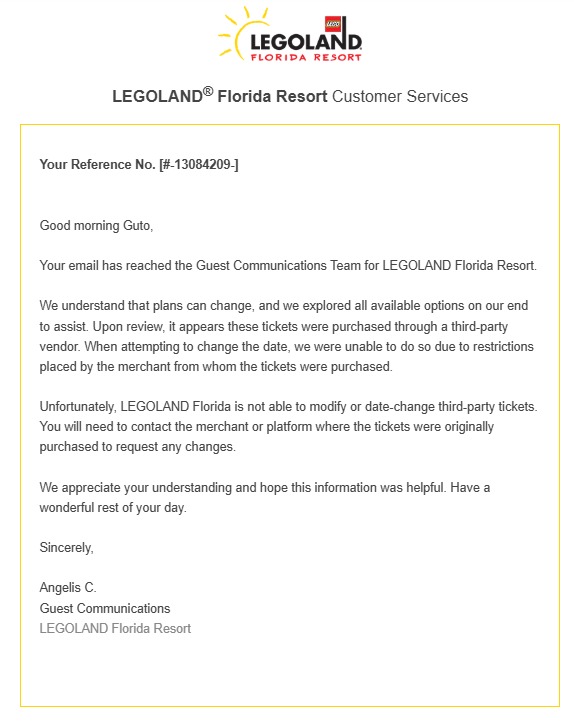Click the gray 'LEGOLAND Florida Resort' signature link

pos(115,629)
